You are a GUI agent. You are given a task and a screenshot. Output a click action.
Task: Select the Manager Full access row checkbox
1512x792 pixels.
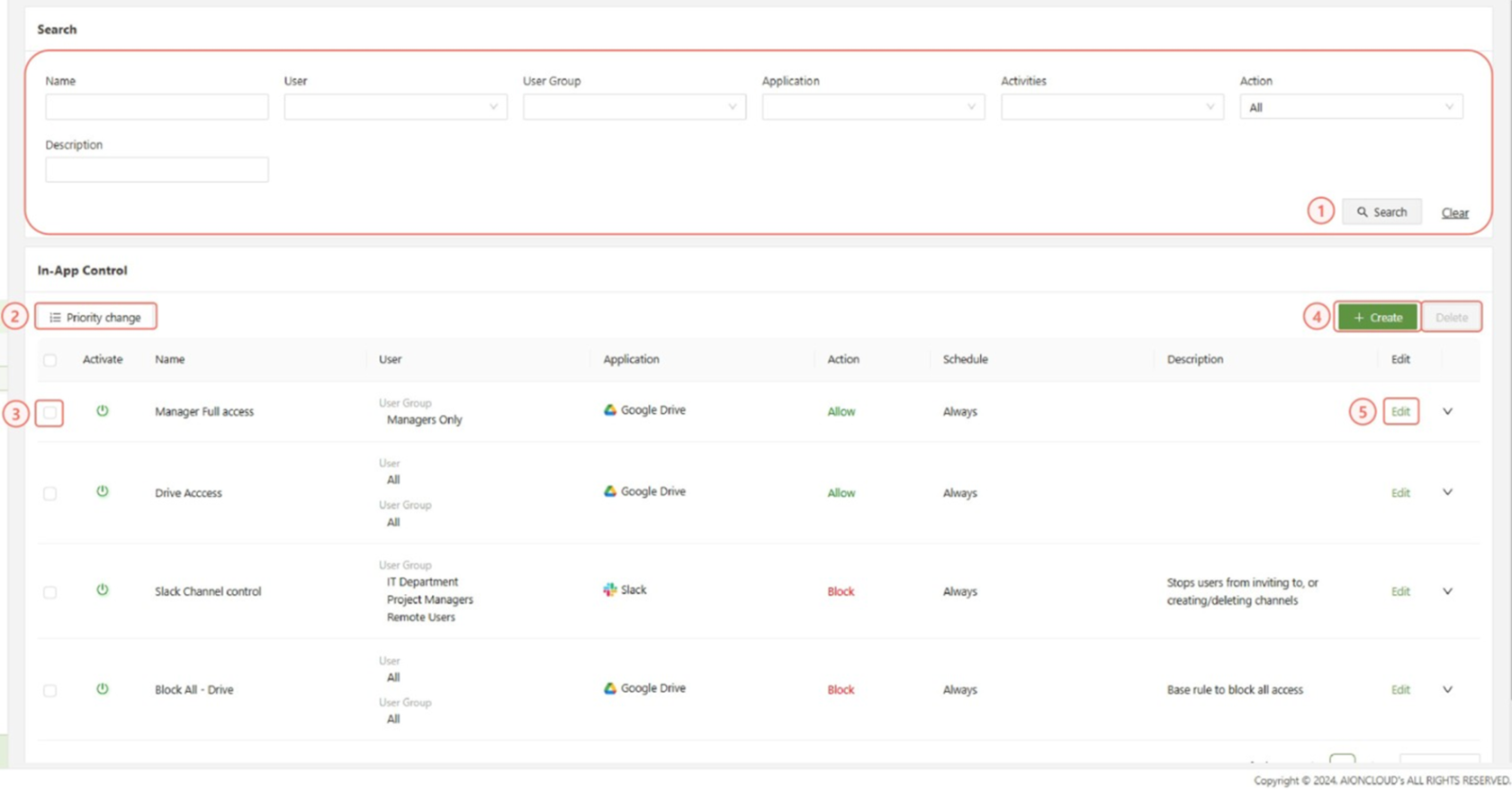click(x=50, y=413)
